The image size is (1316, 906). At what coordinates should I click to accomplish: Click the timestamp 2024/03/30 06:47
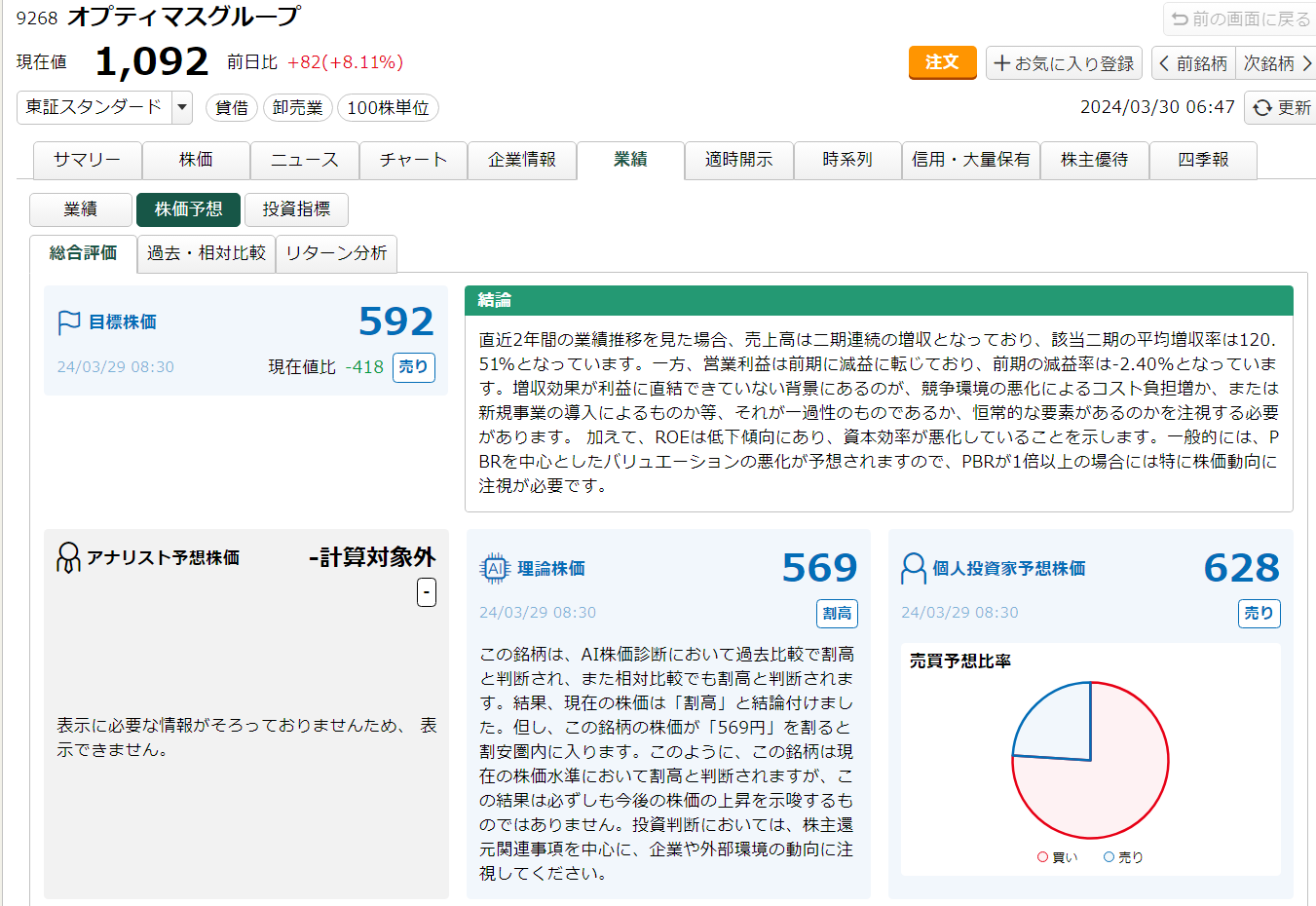1157,107
